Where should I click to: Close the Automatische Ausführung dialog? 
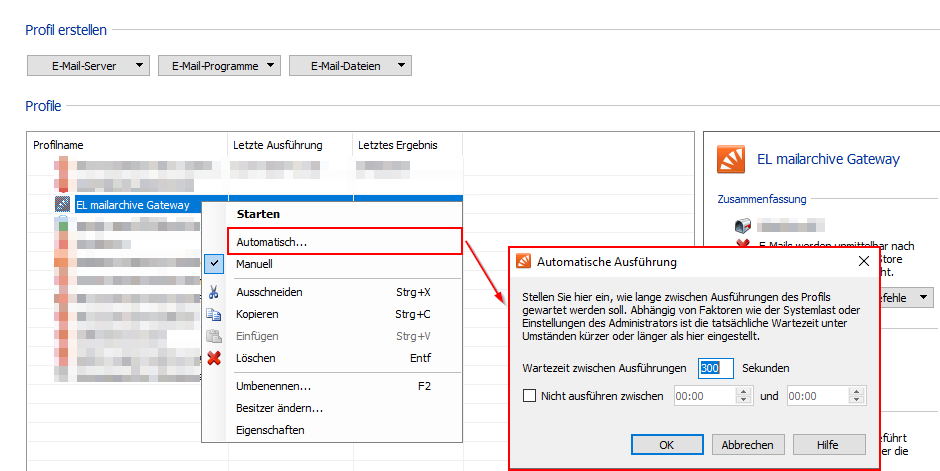click(x=864, y=262)
